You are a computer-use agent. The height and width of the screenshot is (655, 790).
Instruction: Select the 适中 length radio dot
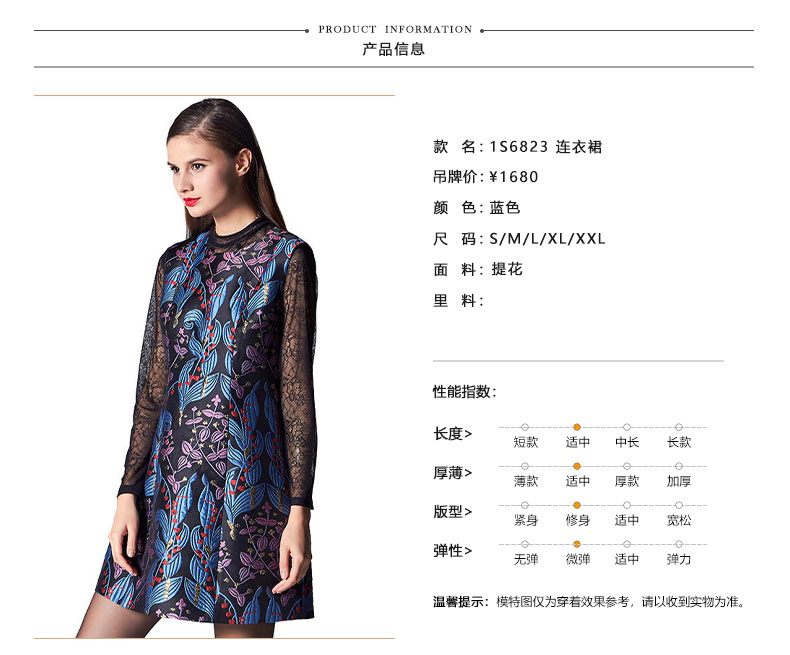[x=577, y=427]
